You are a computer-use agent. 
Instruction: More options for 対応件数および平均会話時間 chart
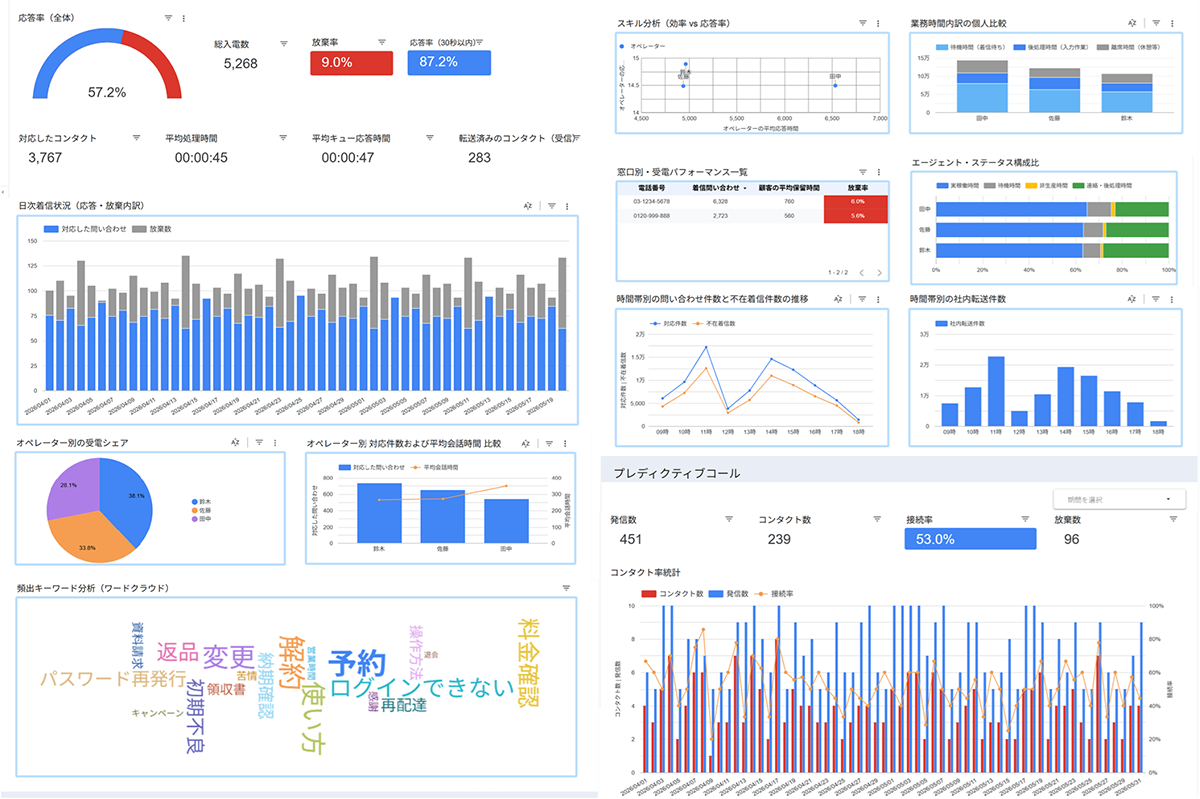pyautogui.click(x=566, y=442)
